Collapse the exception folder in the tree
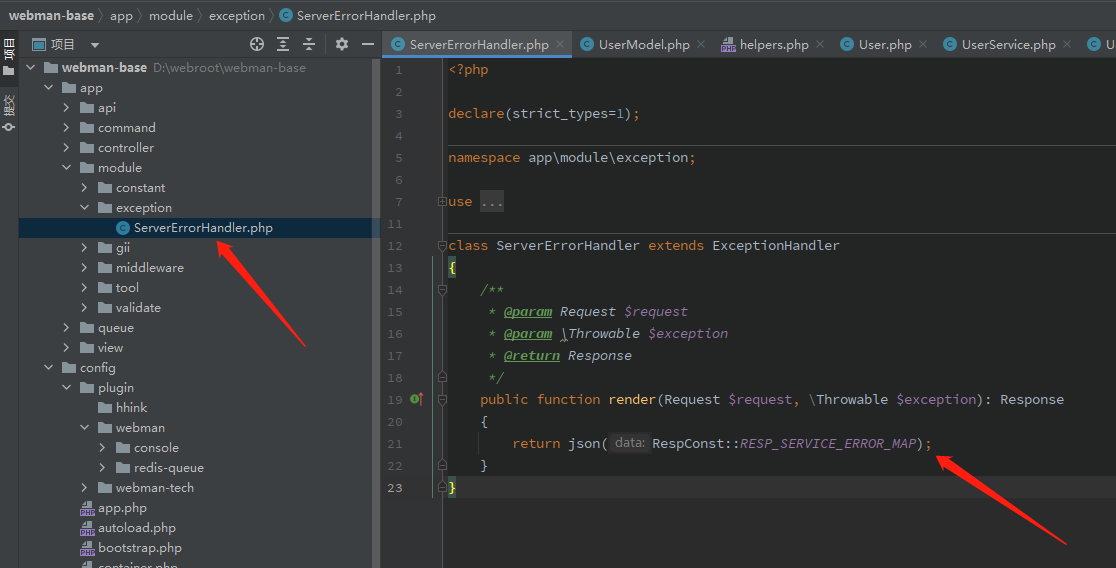The image size is (1116, 568). pyautogui.click(x=85, y=208)
